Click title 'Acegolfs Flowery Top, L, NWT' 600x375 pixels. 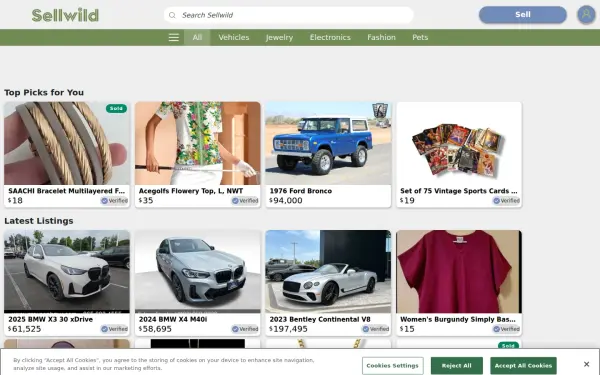[x=191, y=191]
